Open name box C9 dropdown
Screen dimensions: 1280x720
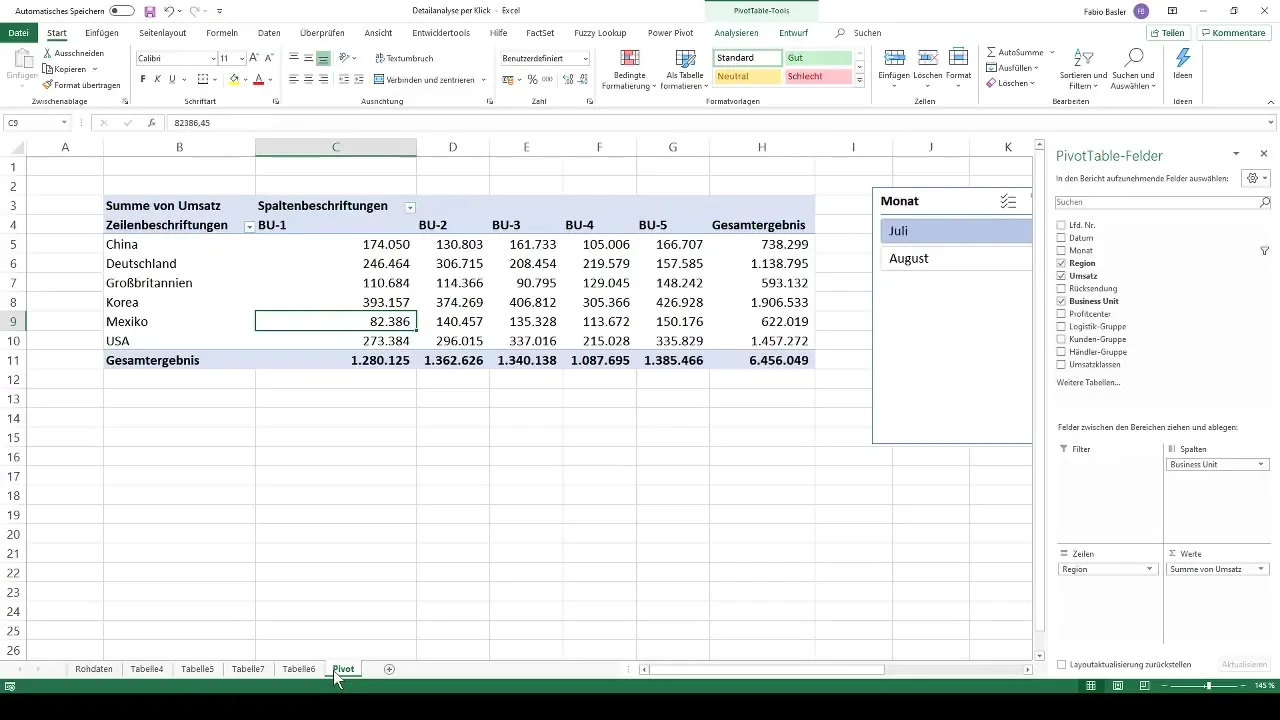(65, 122)
